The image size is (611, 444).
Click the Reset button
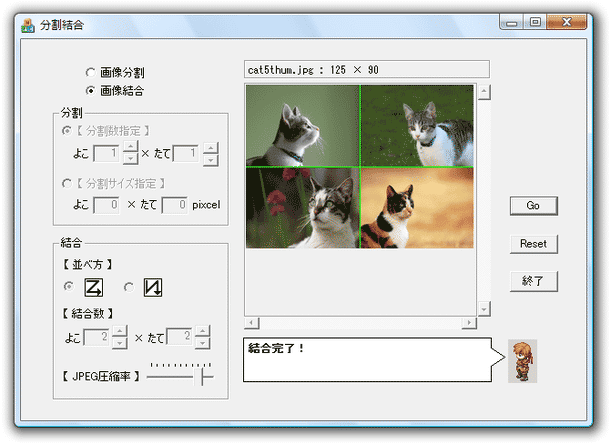[533, 244]
